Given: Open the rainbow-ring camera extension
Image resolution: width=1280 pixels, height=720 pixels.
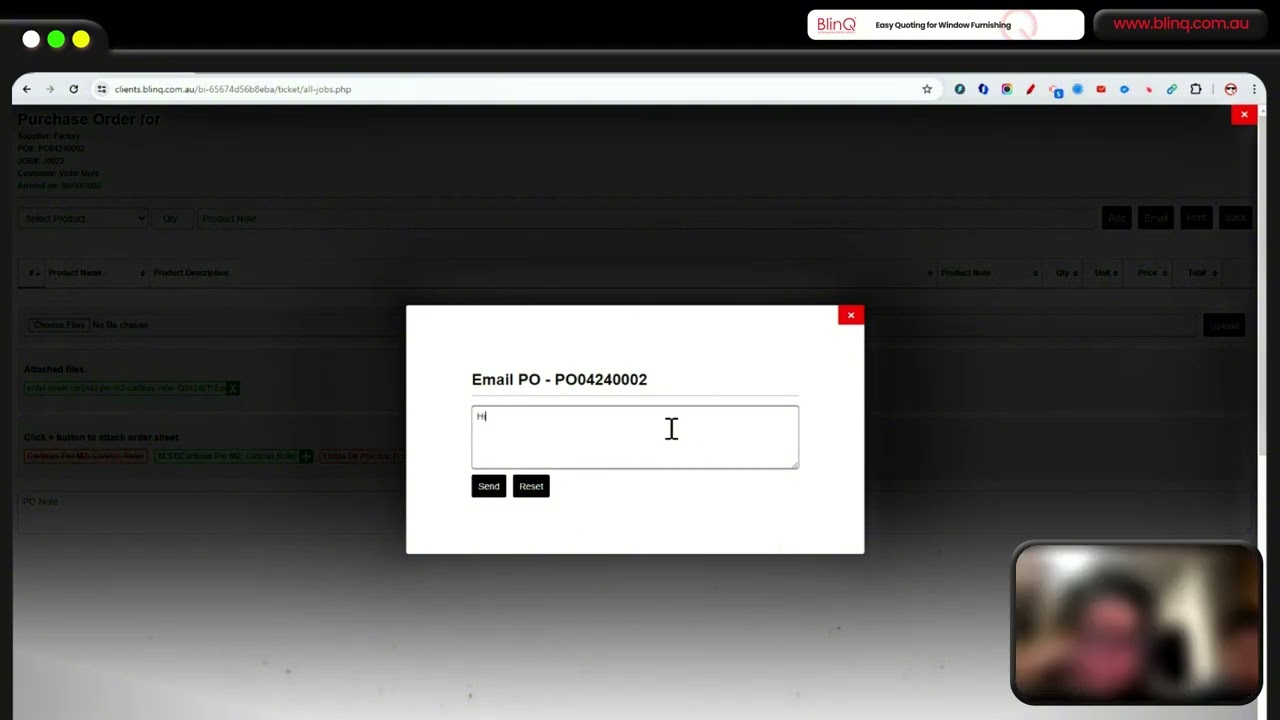Looking at the screenshot, I should [x=1006, y=89].
